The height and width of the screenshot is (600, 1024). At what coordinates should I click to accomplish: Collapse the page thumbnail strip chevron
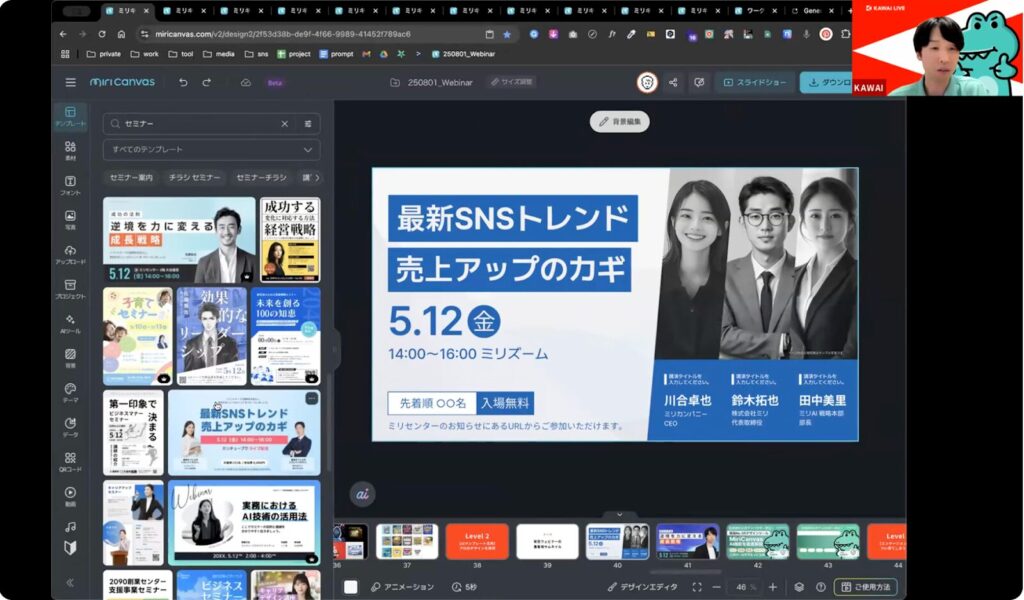(619, 514)
